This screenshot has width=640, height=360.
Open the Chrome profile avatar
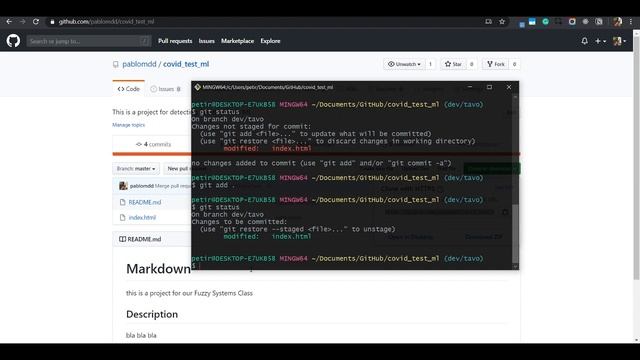point(618,22)
